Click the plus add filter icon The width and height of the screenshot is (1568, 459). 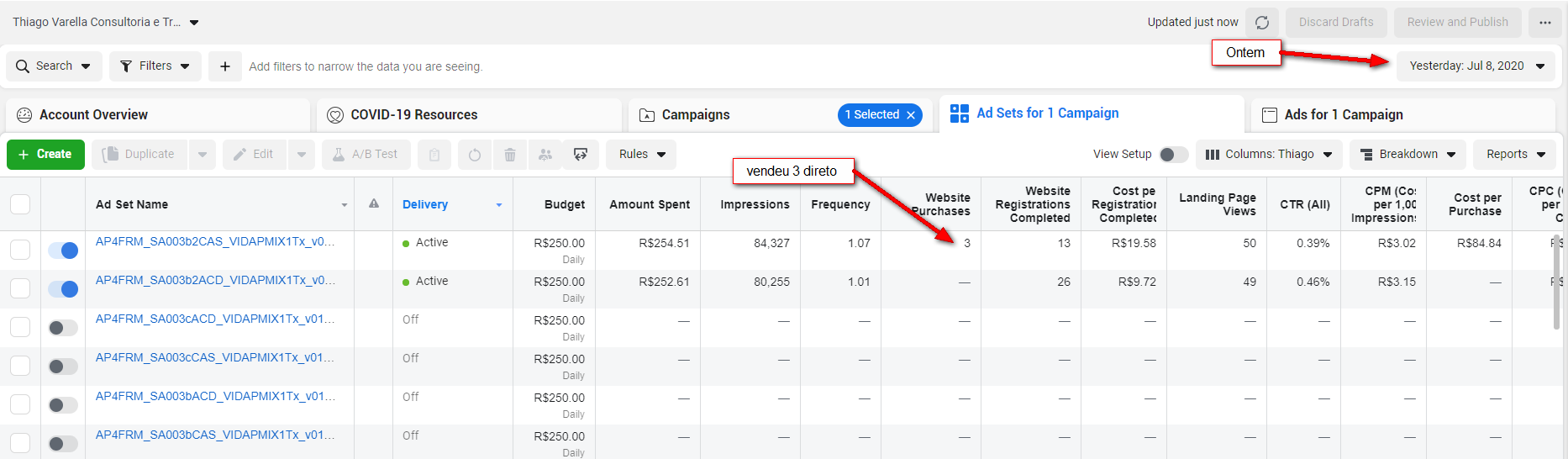[224, 66]
